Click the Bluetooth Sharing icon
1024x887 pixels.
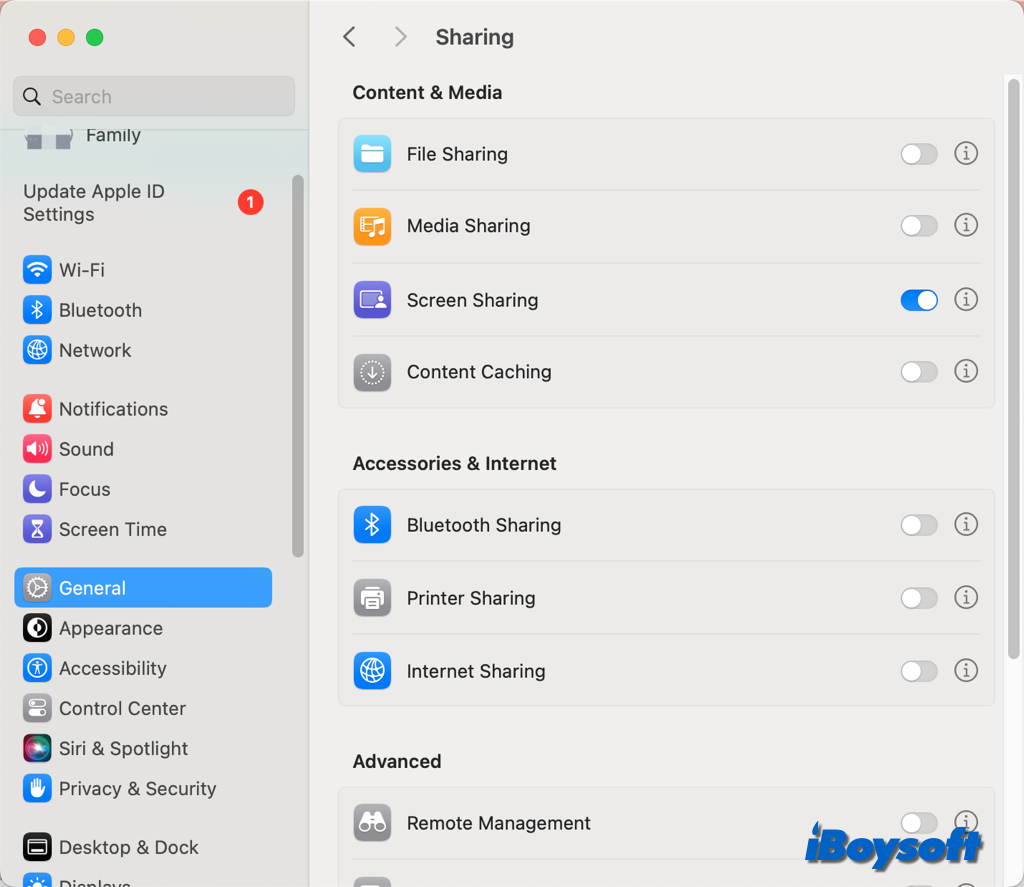pyautogui.click(x=372, y=525)
